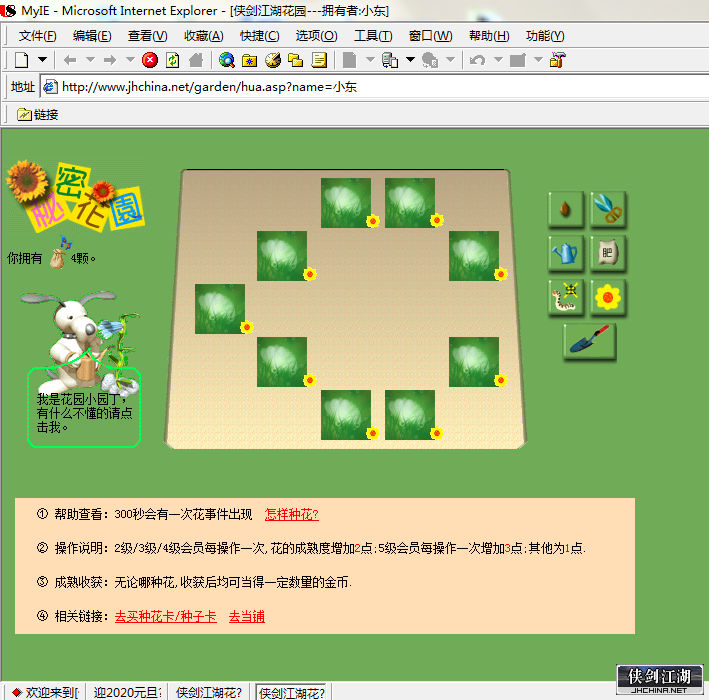Open the 工具(T) tools menu

pyautogui.click(x=373, y=36)
